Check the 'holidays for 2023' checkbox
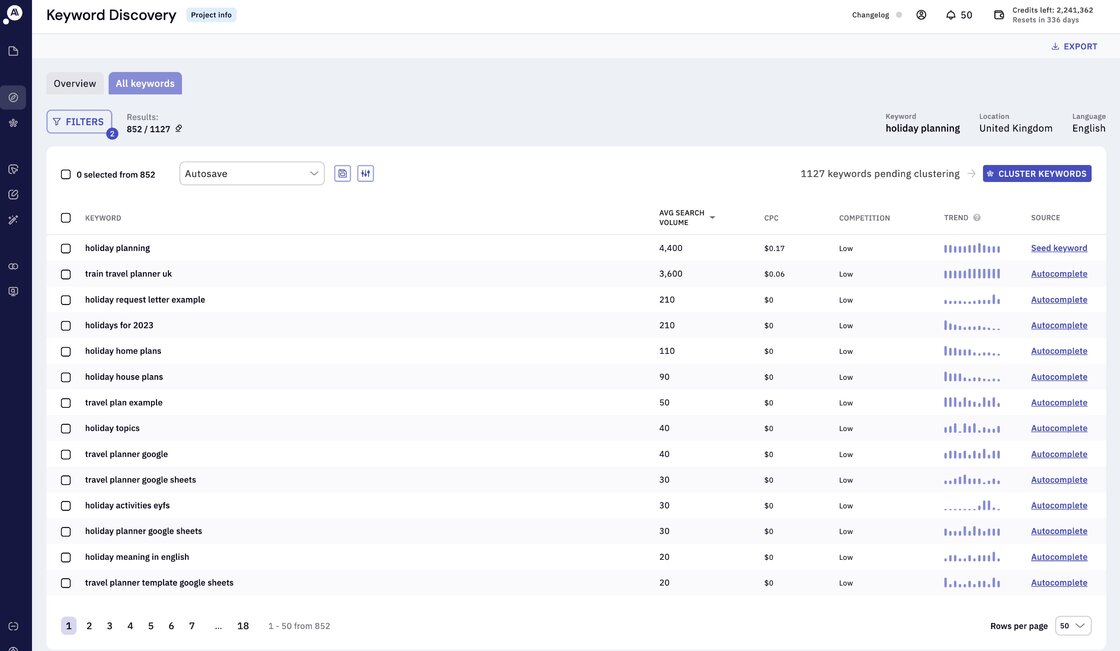 click(x=66, y=326)
